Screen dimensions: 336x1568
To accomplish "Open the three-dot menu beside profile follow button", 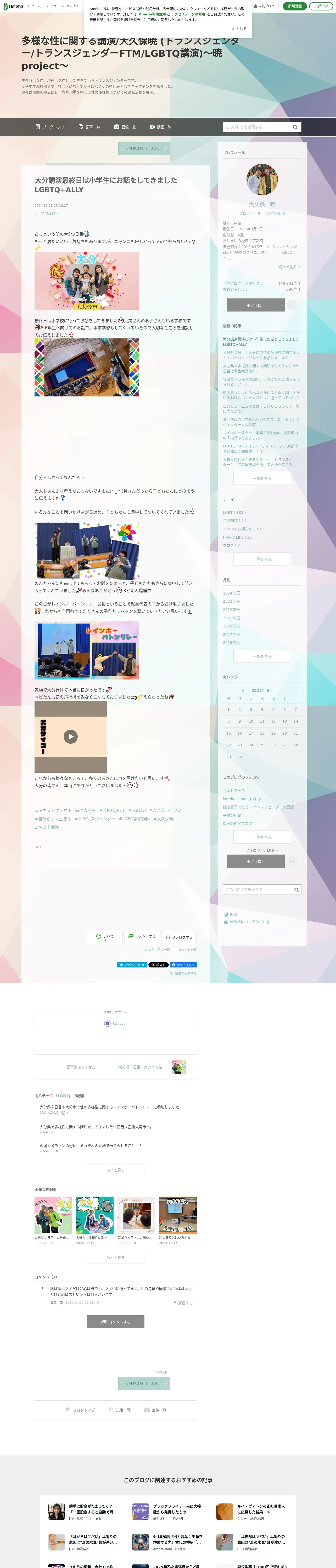I will [x=292, y=305].
